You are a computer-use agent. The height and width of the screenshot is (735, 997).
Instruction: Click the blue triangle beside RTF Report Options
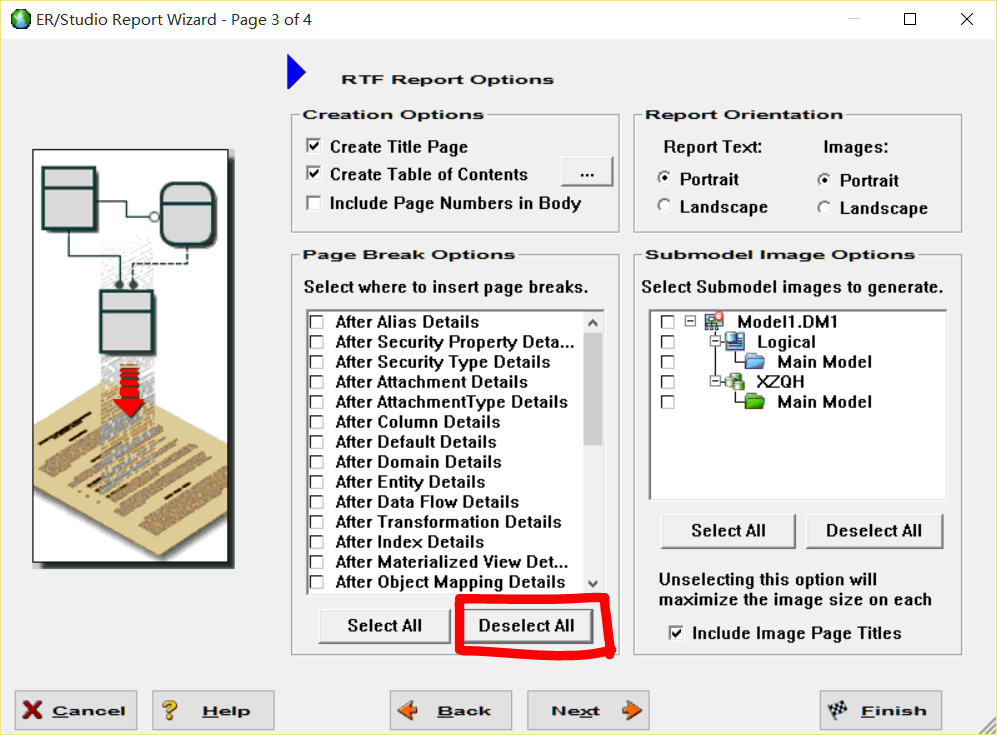[x=296, y=73]
